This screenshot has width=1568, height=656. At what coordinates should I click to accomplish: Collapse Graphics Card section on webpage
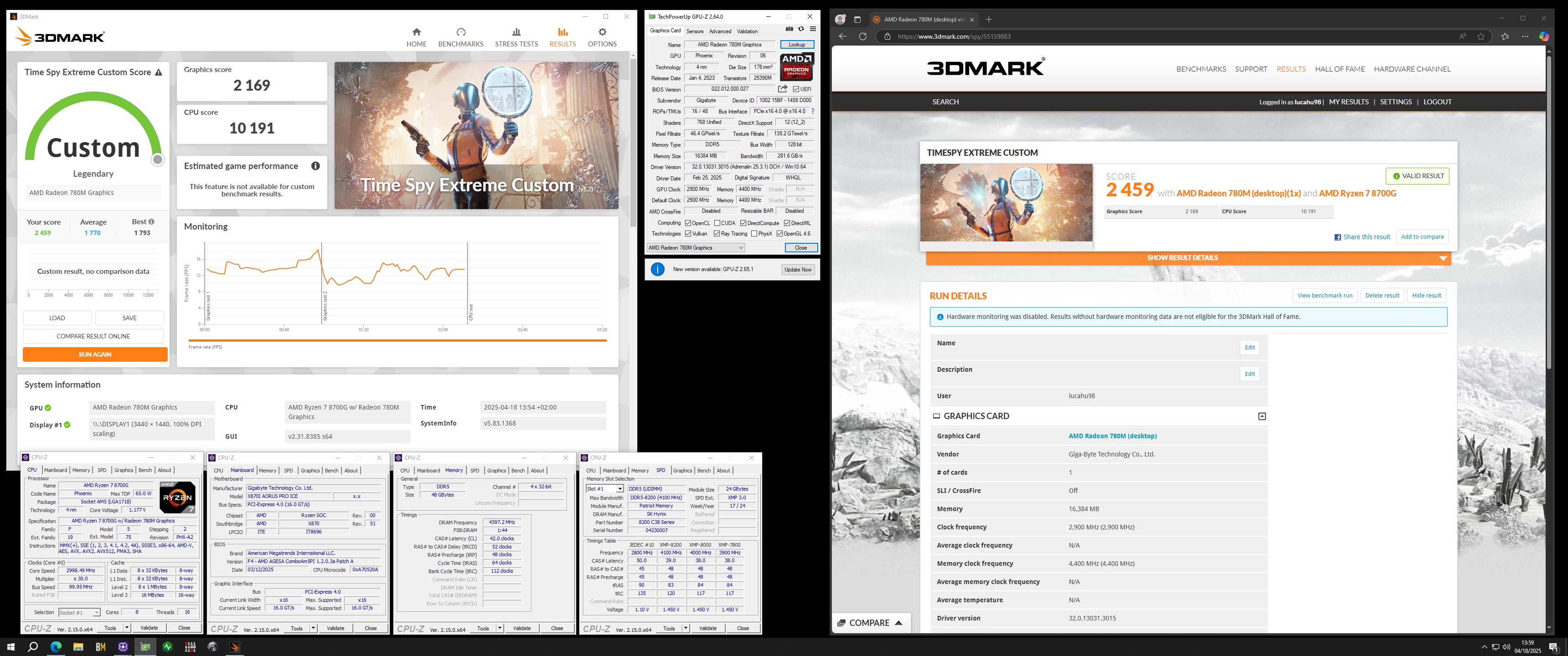coord(1262,416)
